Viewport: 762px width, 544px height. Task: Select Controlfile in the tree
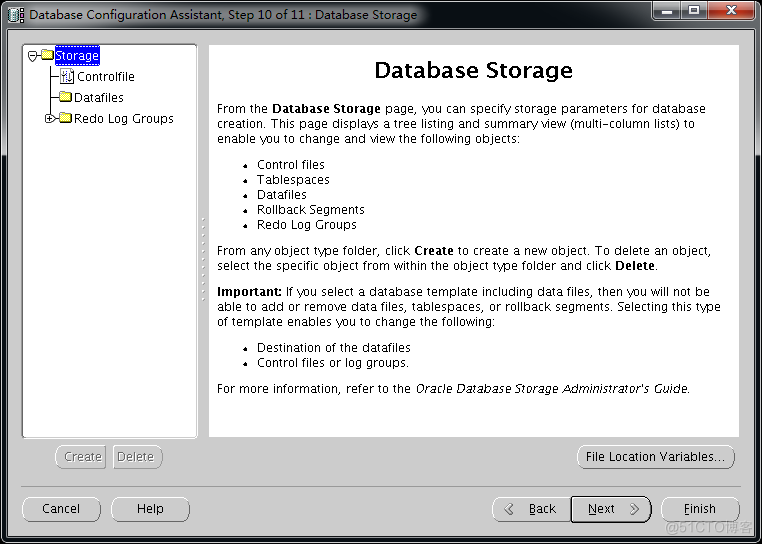[105, 76]
